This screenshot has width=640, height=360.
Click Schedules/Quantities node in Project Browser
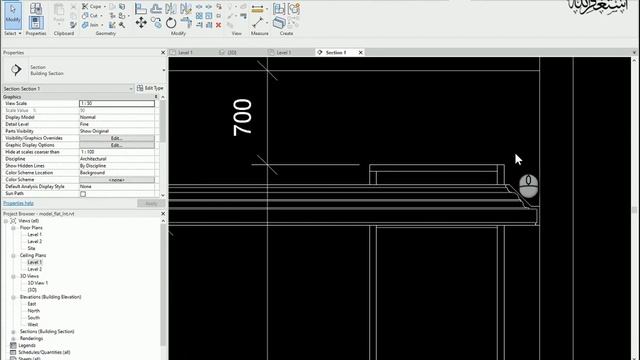click(44, 352)
